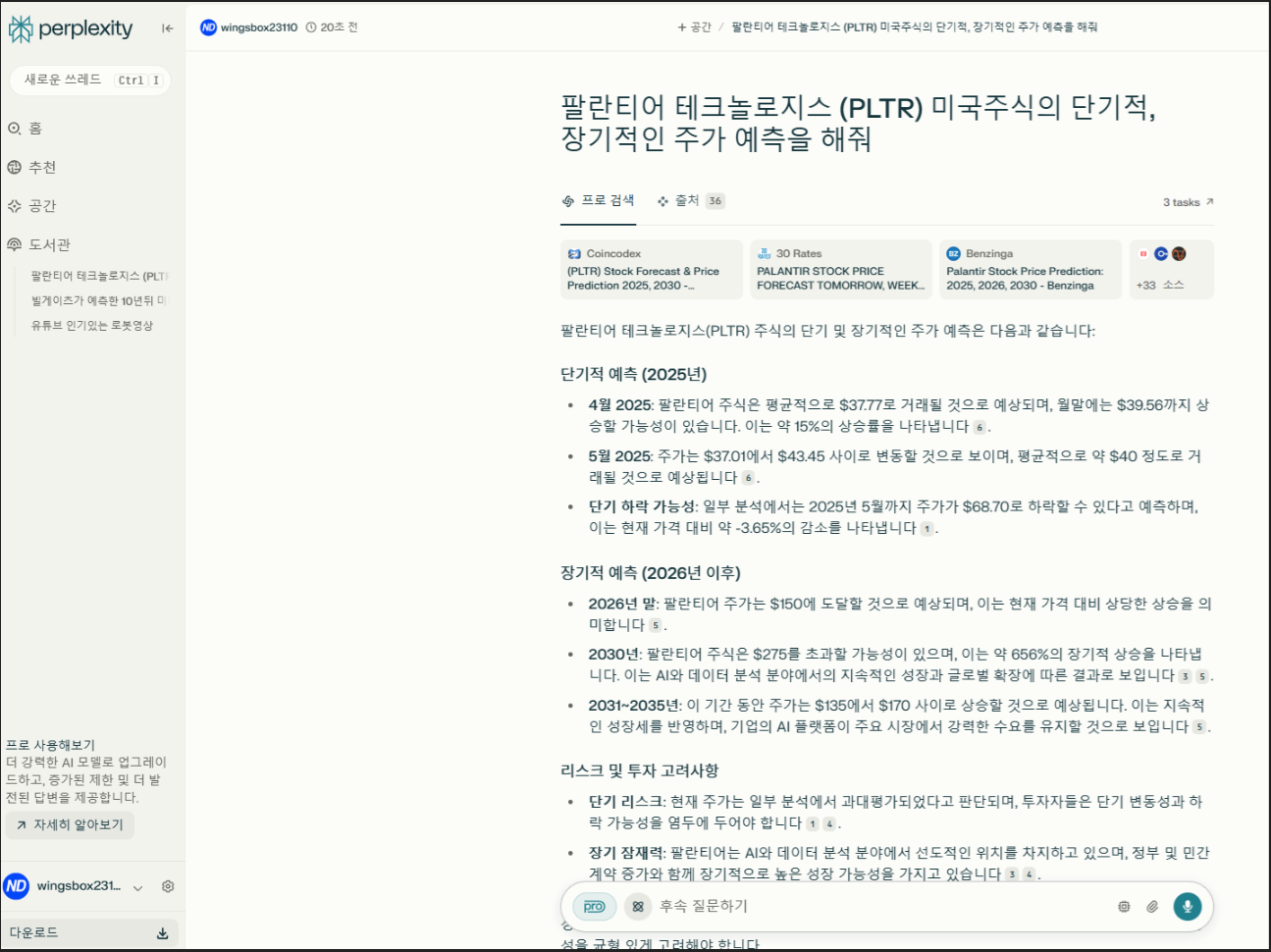Open the 팔란티어 테크놀로지스 thread in library list

[x=99, y=276]
